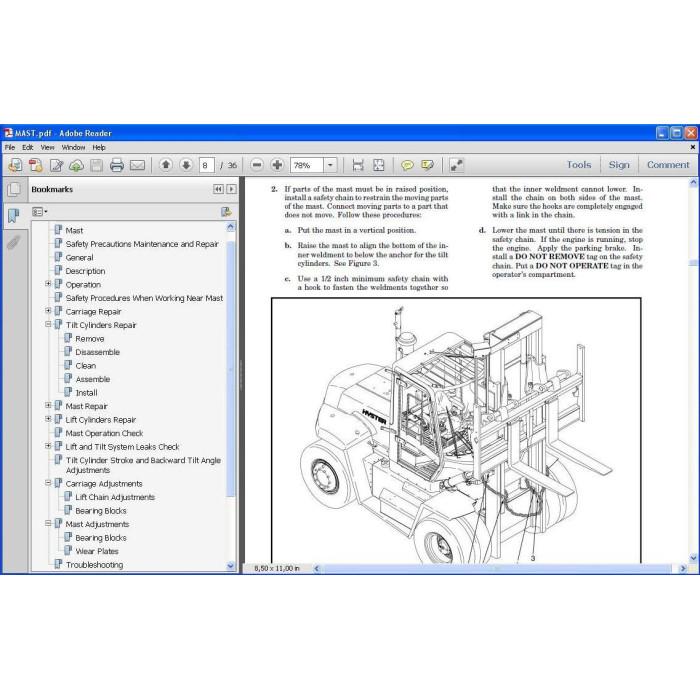Open the page thumbnails panel icon

click(x=14, y=190)
